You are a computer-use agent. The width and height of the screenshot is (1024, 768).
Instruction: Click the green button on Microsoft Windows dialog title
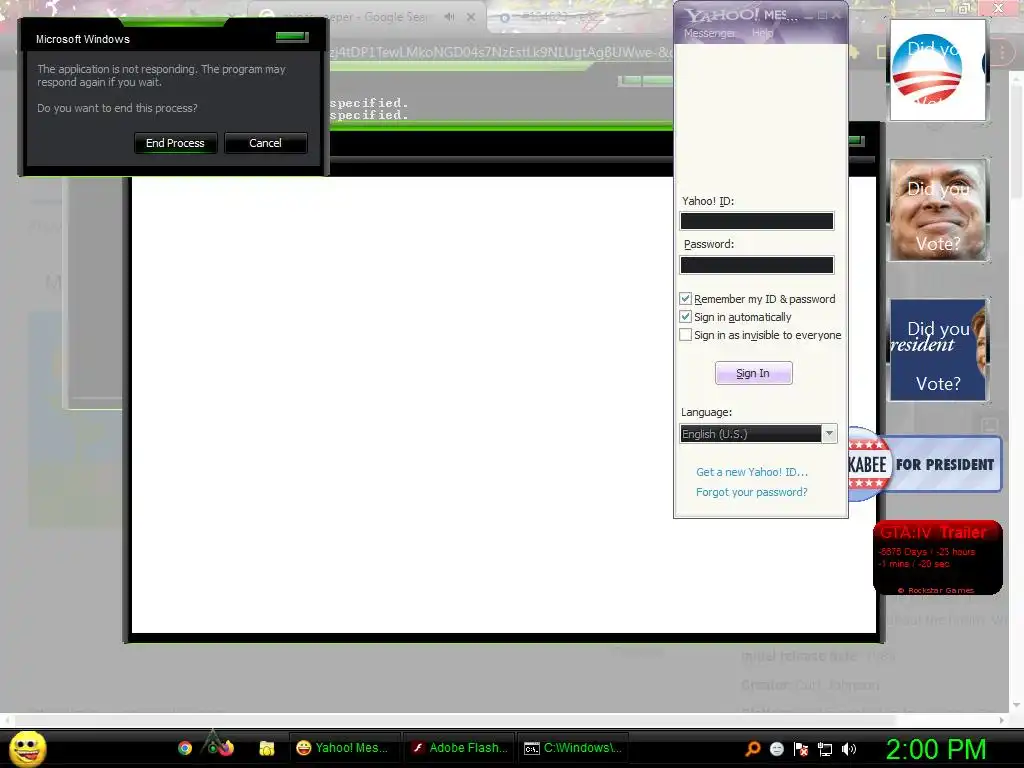tap(291, 37)
